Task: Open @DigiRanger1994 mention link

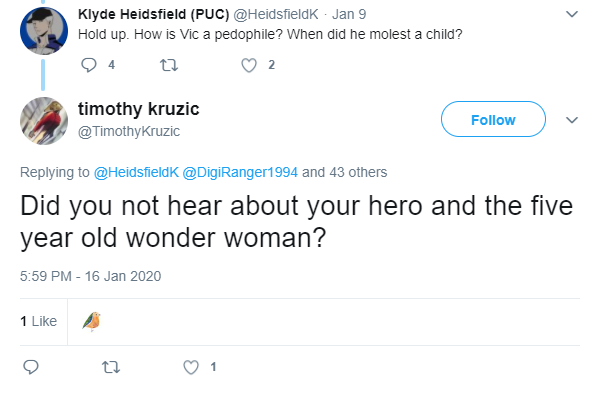Action: click(240, 172)
